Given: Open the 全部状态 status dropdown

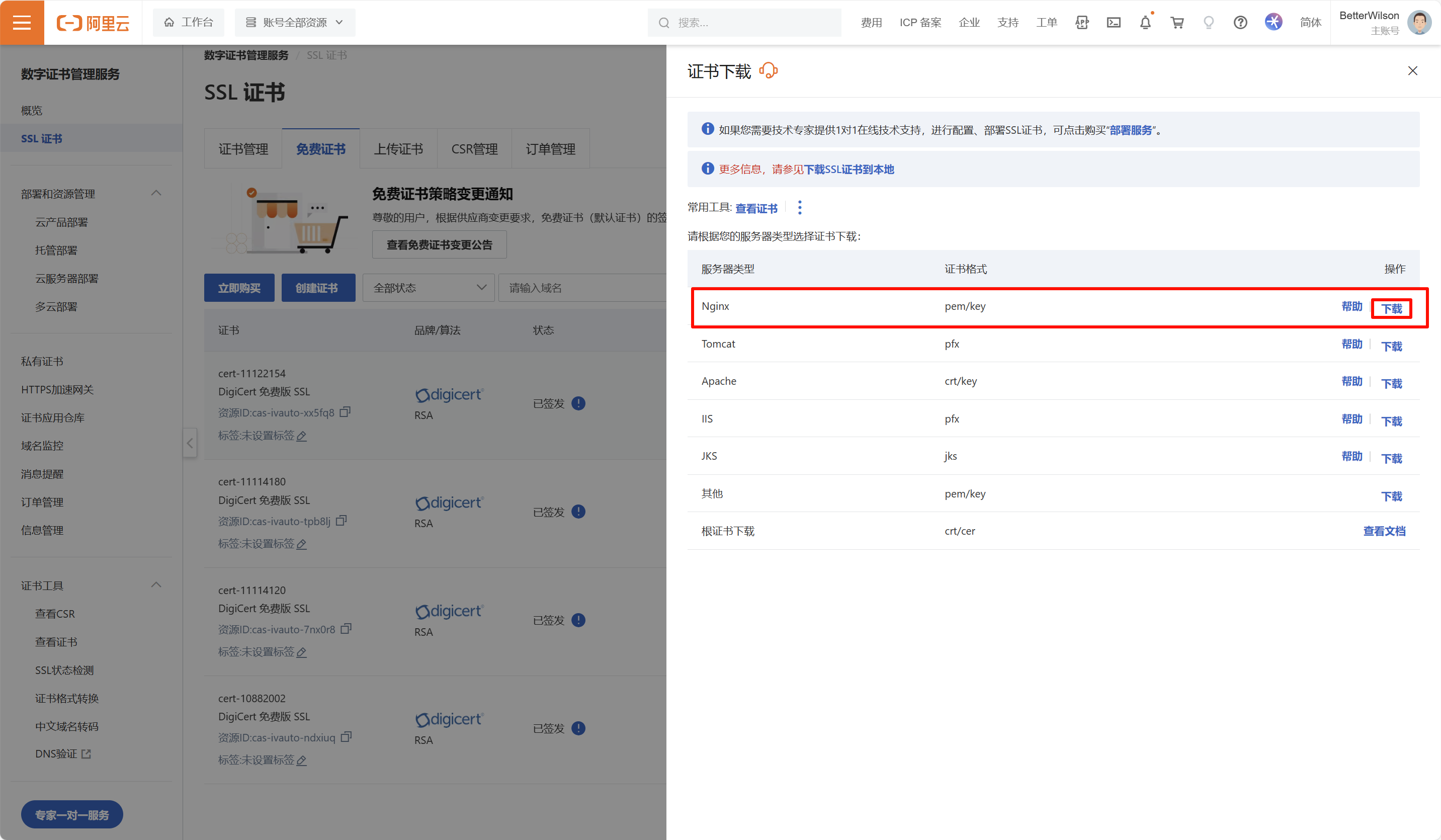Looking at the screenshot, I should click(429, 288).
